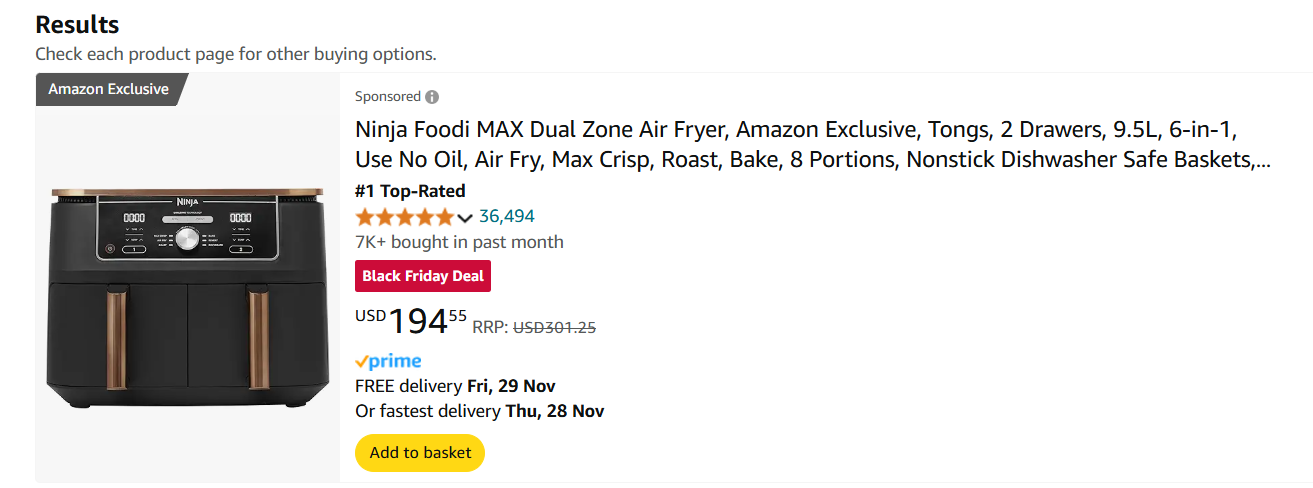This screenshot has height=488, width=1313.
Task: Click the Amazon Exclusive badge
Action: coord(109,89)
